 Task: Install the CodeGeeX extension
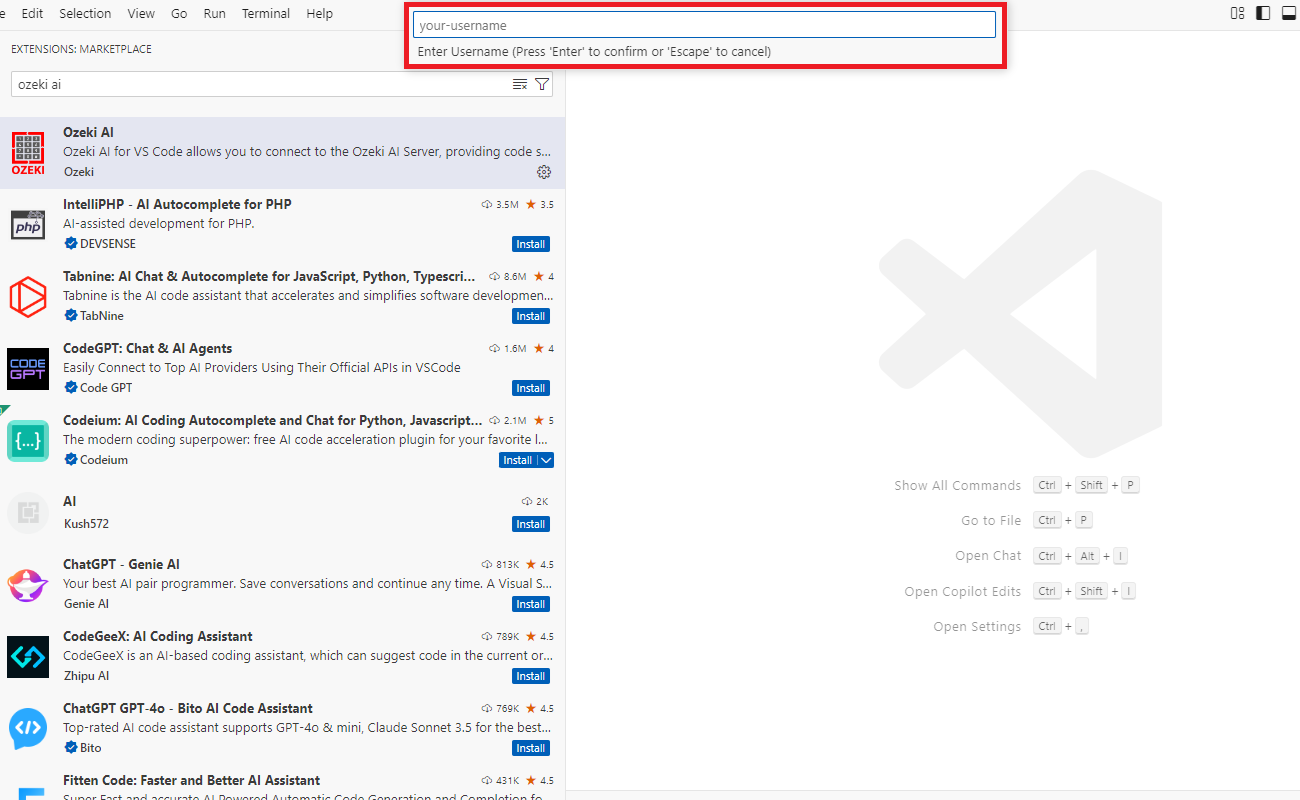click(531, 676)
